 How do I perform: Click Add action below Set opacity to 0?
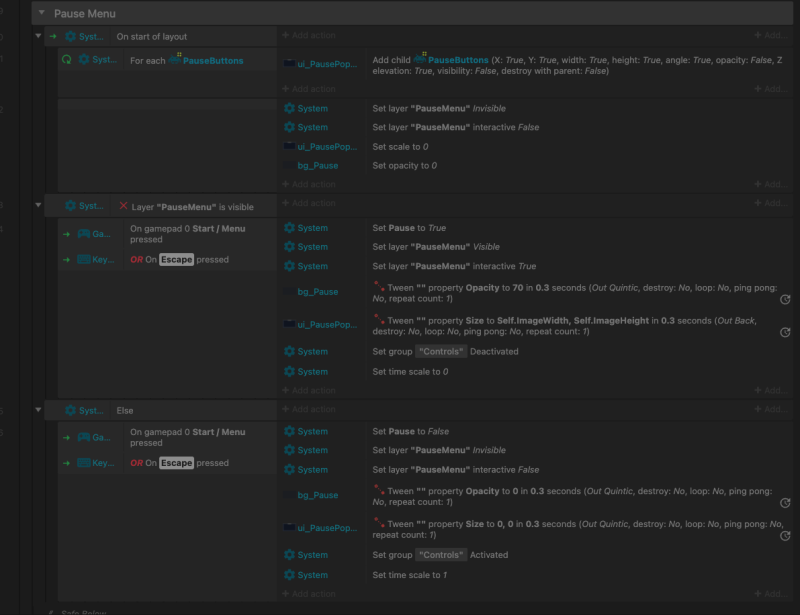[309, 184]
